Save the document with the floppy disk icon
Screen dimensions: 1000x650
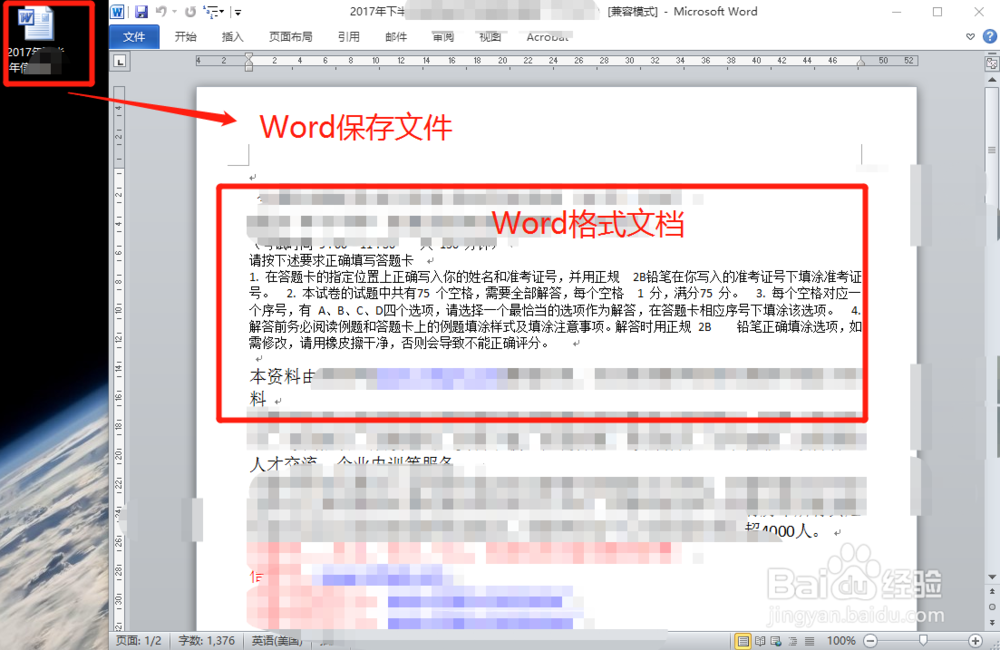(142, 11)
